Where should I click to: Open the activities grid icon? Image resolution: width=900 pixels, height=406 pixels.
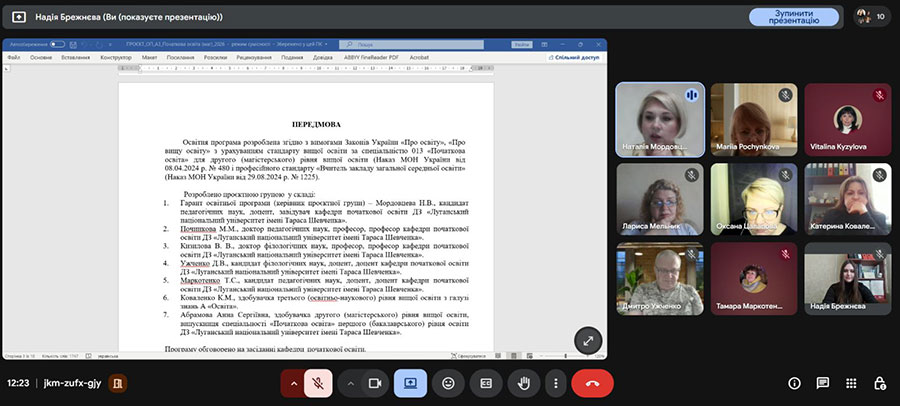point(851,383)
